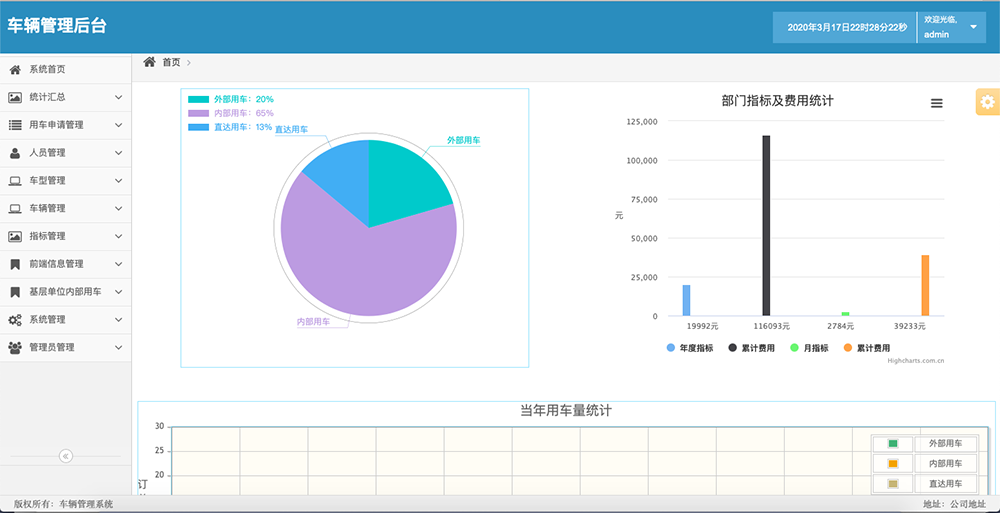Open the orange gear settings panel
This screenshot has height=513, width=1000.
click(988, 102)
